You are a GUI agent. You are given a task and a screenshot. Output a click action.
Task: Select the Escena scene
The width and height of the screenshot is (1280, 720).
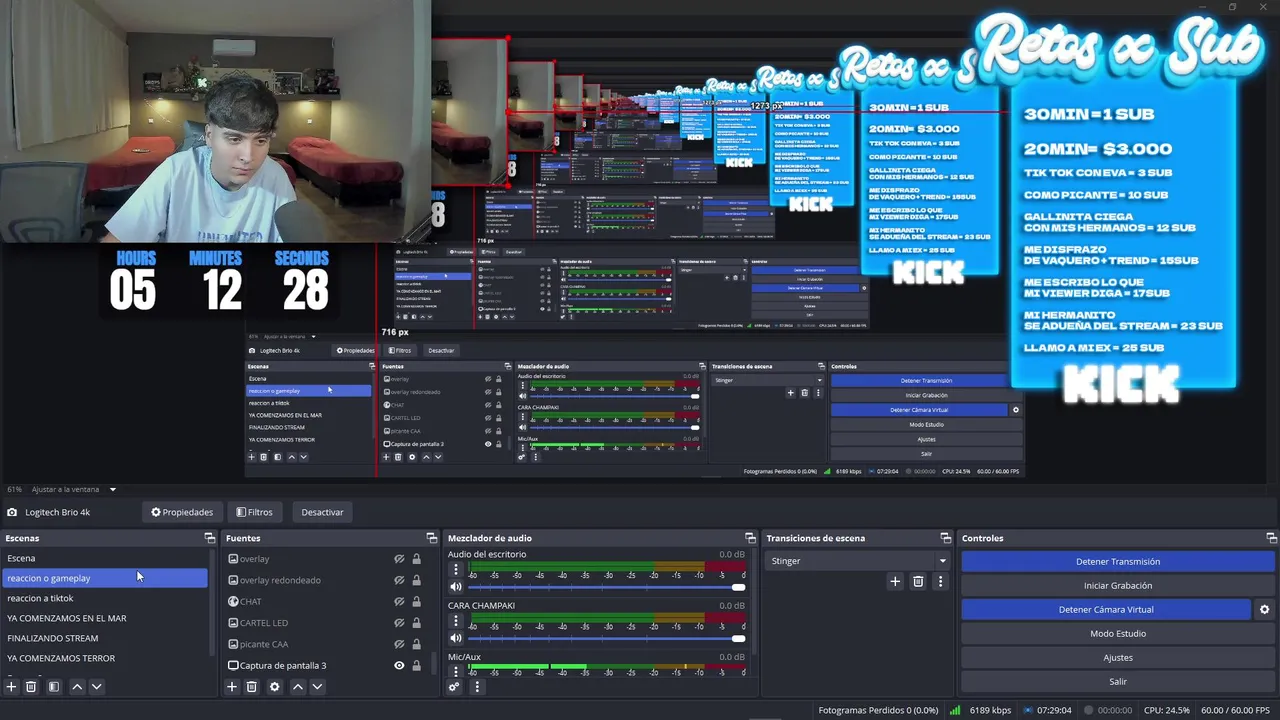[x=105, y=558]
